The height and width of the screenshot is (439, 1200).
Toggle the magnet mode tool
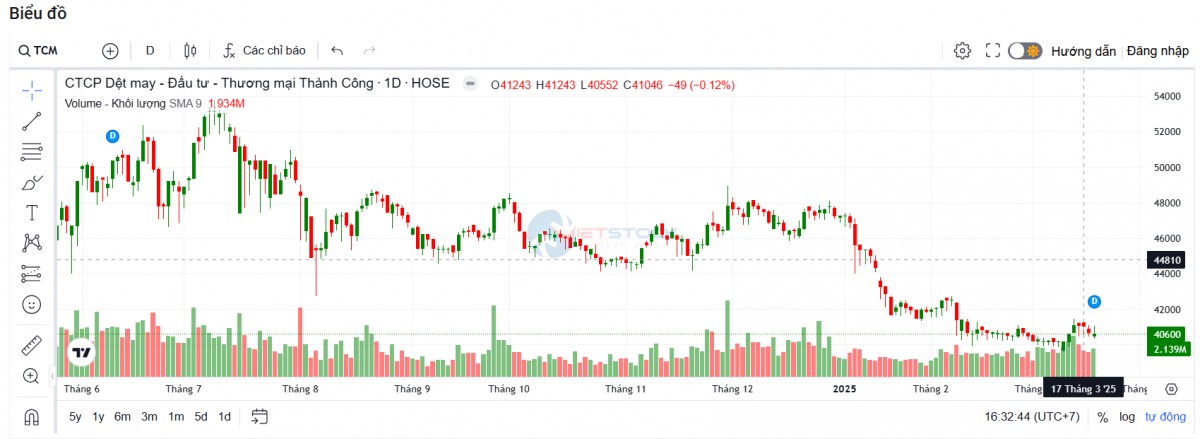point(32,417)
